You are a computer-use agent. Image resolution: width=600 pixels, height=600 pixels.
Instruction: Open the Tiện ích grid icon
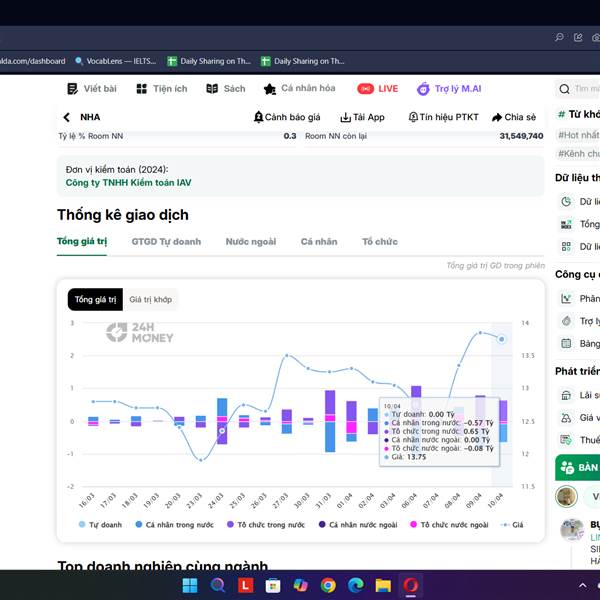[142, 89]
